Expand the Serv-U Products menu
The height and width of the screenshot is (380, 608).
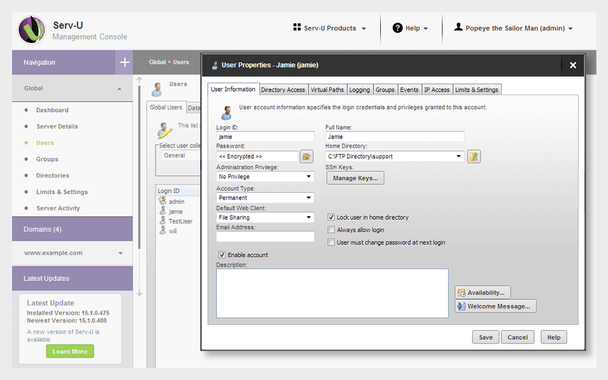pyautogui.click(x=330, y=28)
